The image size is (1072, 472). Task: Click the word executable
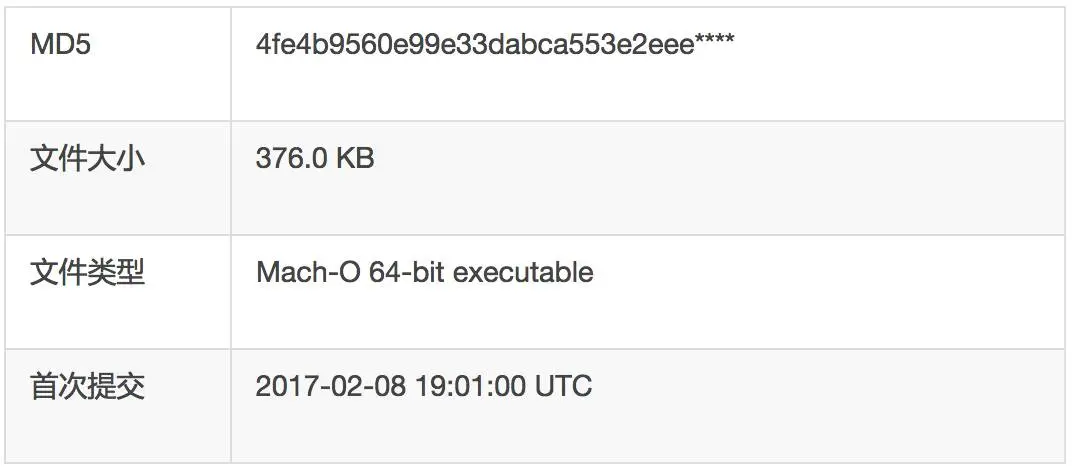coord(523,272)
